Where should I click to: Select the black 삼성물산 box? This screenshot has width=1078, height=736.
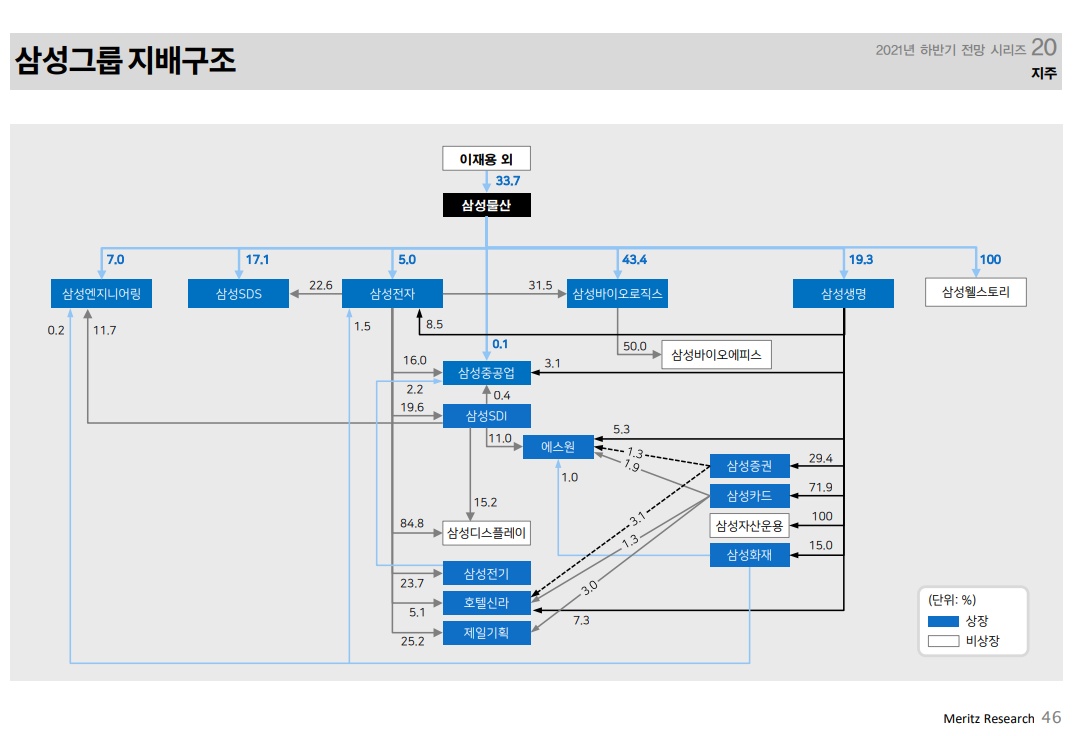(x=486, y=205)
